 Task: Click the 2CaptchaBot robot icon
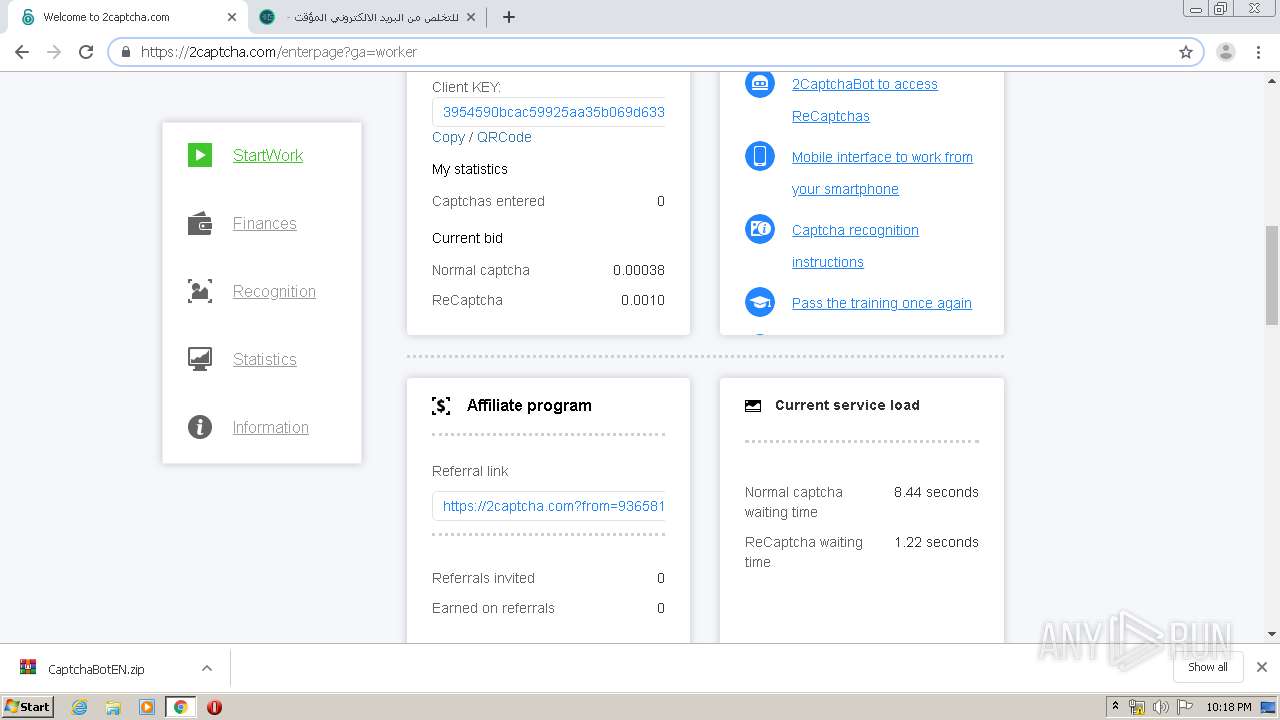760,83
